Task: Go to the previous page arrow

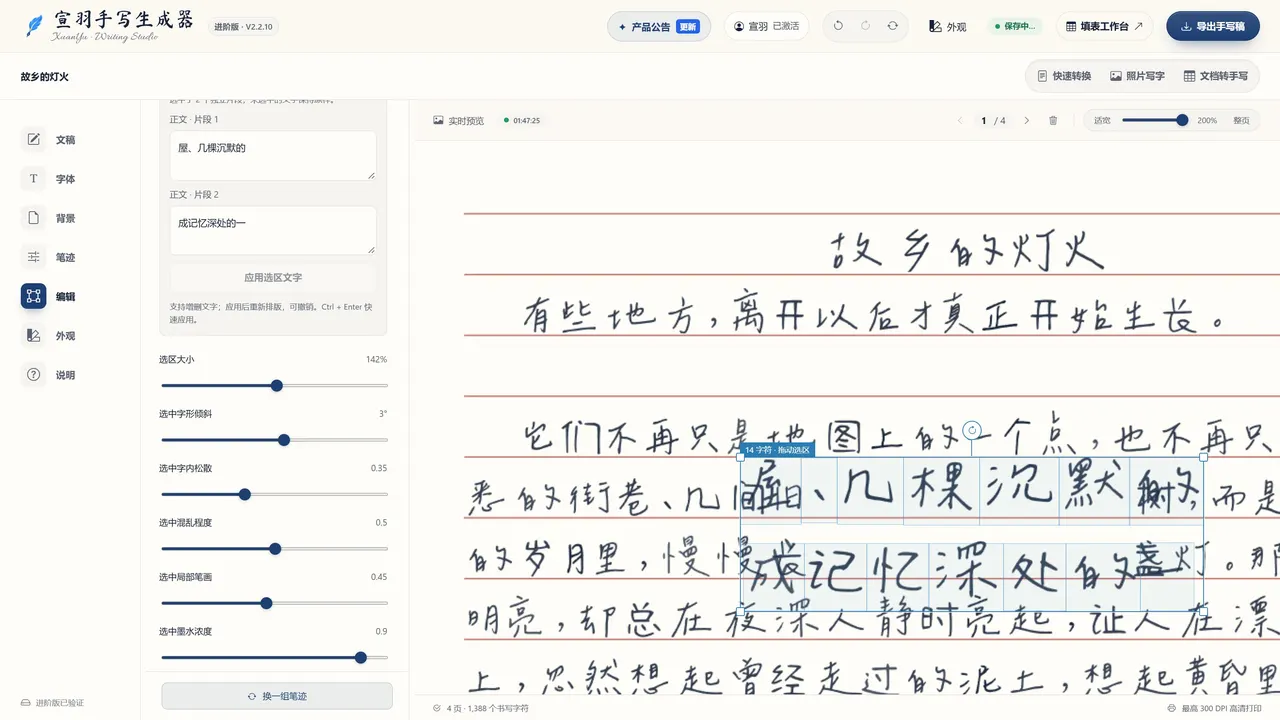Action: 960,120
